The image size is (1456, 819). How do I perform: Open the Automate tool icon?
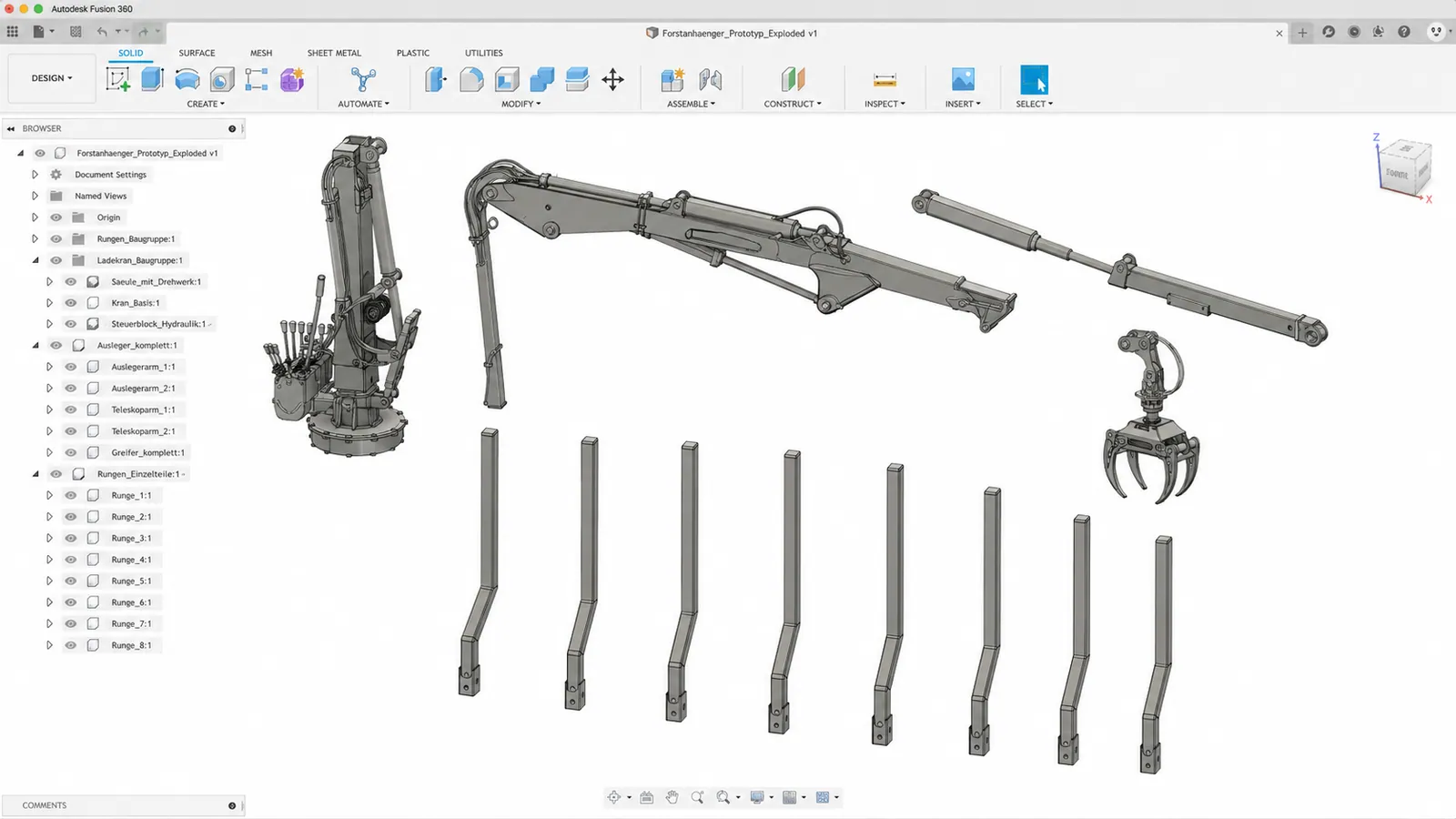(x=363, y=80)
